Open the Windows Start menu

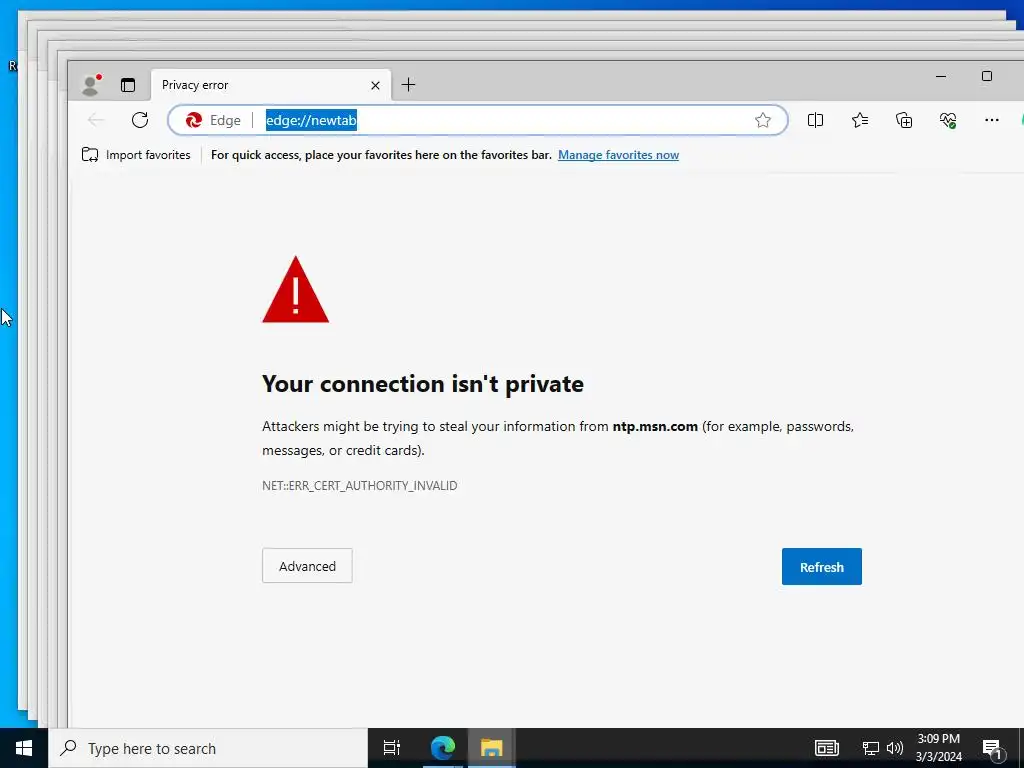coord(24,748)
